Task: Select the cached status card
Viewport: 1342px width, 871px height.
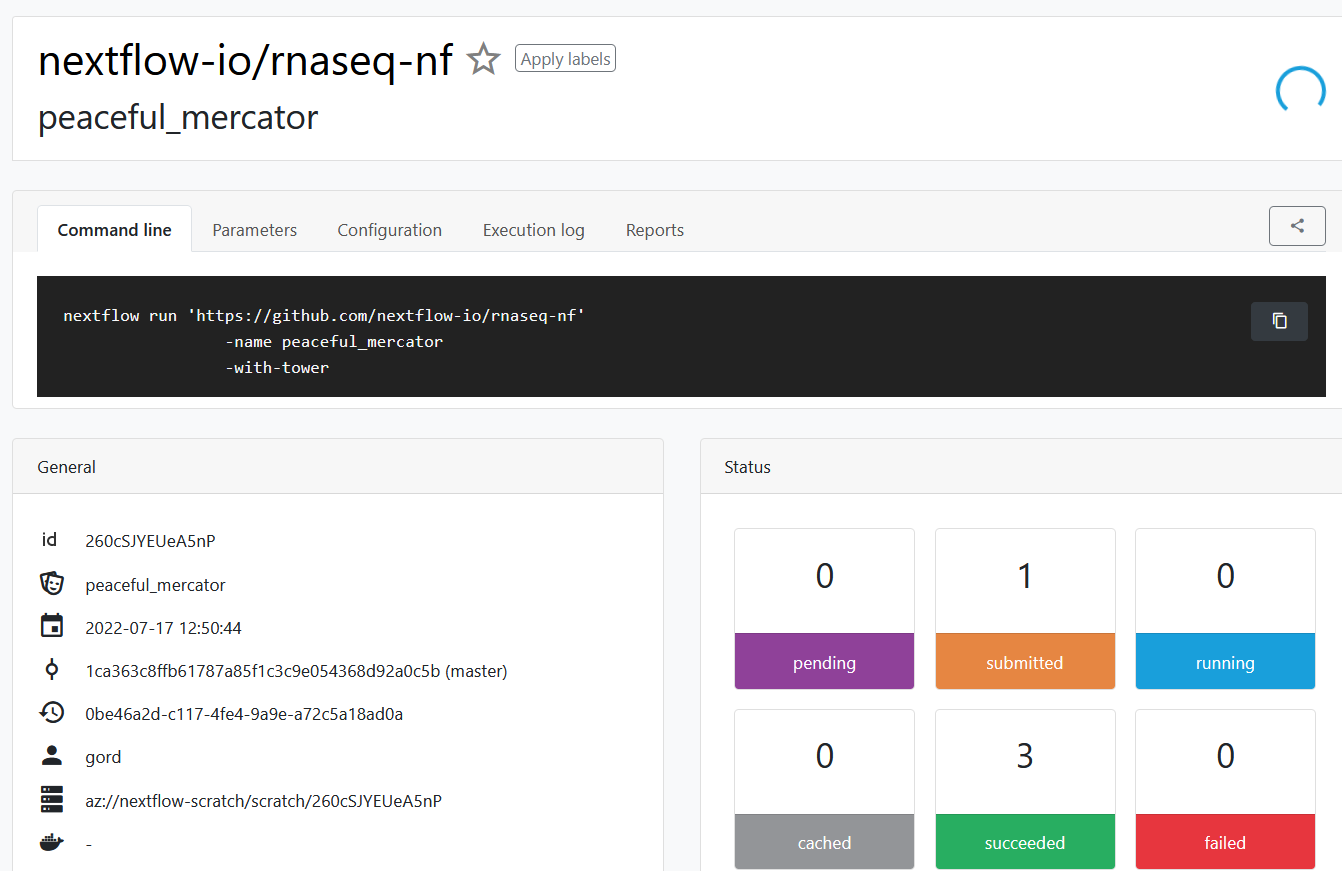Action: click(825, 789)
